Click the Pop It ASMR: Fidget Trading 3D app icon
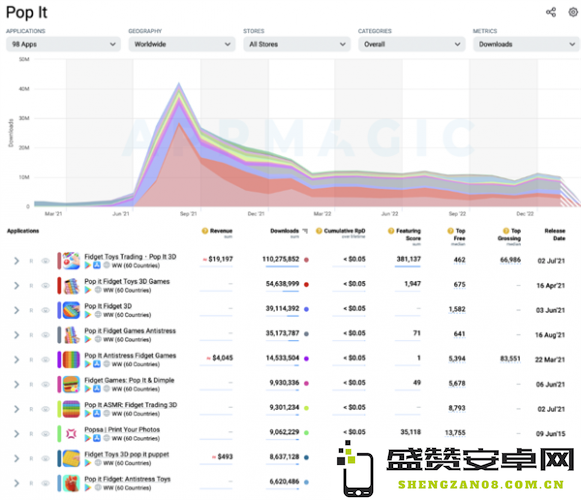581x500 pixels. pyautogui.click(x=71, y=409)
